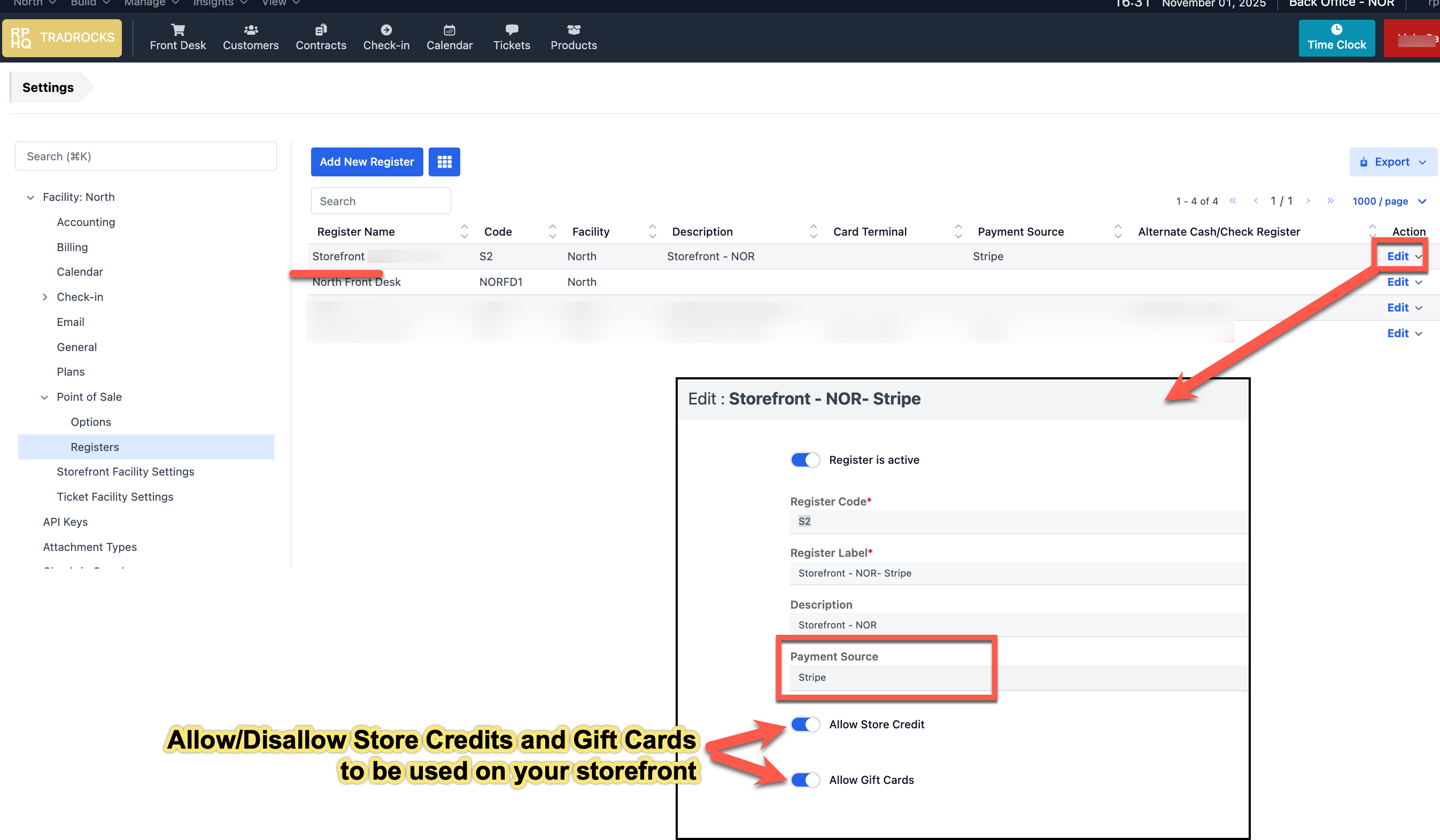
Task: Disable the Allow Store Credit toggle
Action: [804, 725]
